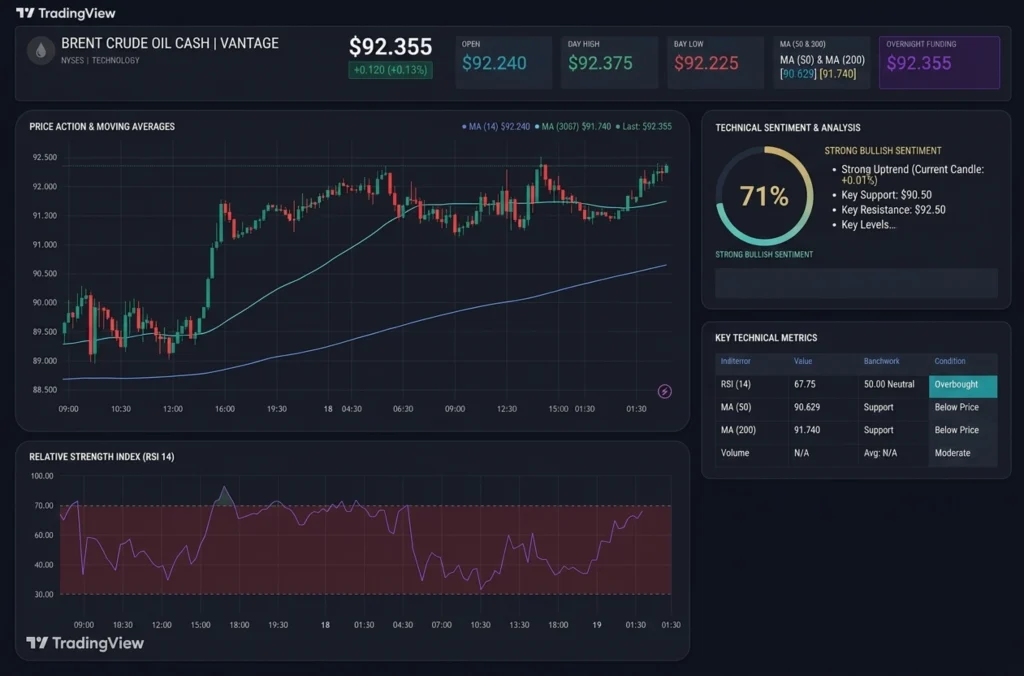This screenshot has width=1024, height=676.
Task: Select the Volume row label
Action: click(x=735, y=453)
